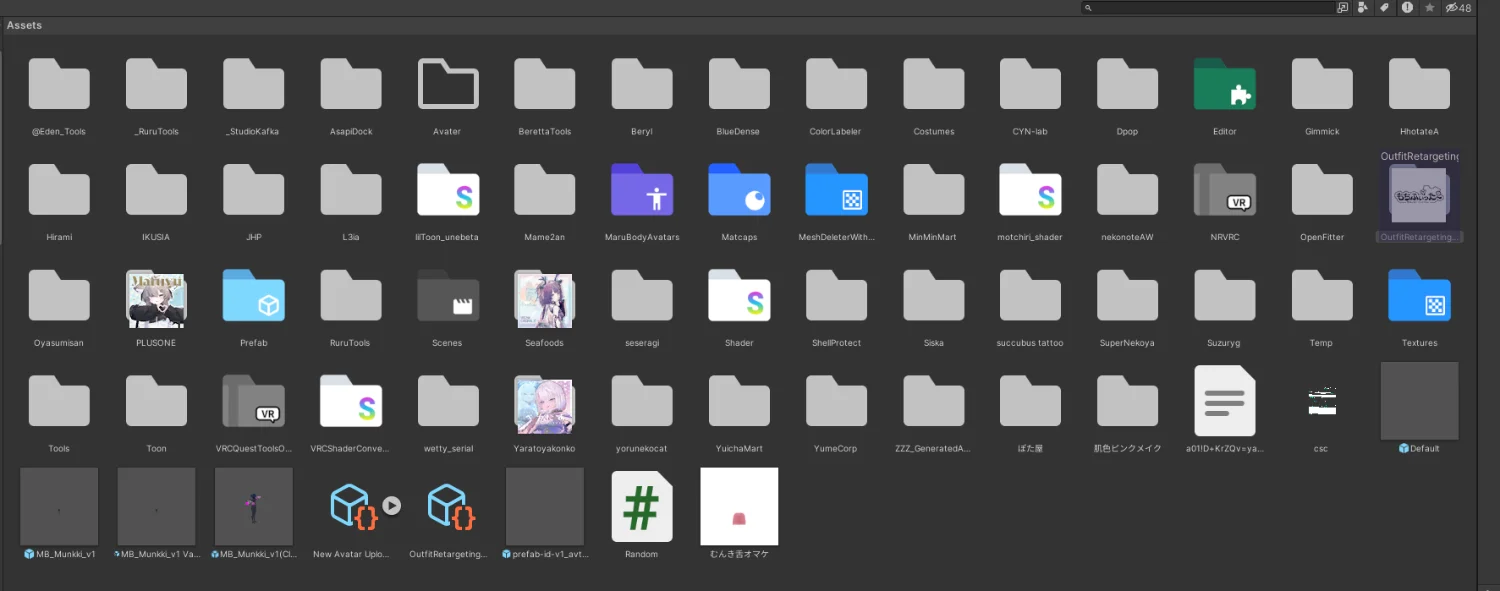Select the MB_Munkki_v1 prefab thumbnail

(x=59, y=507)
